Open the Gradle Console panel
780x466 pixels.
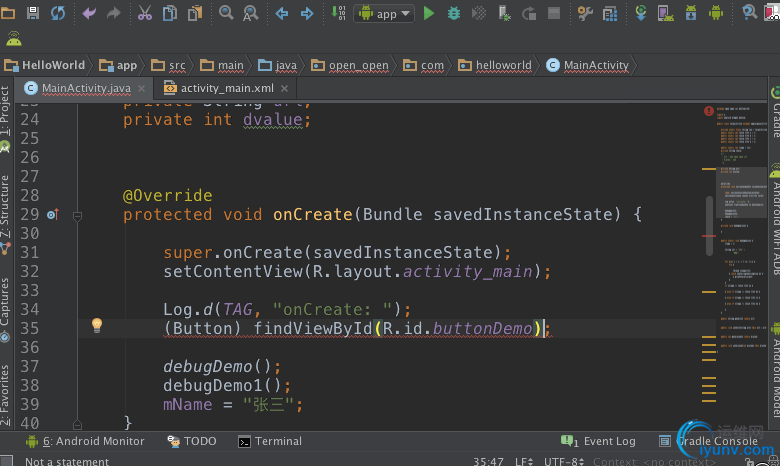tap(708, 441)
